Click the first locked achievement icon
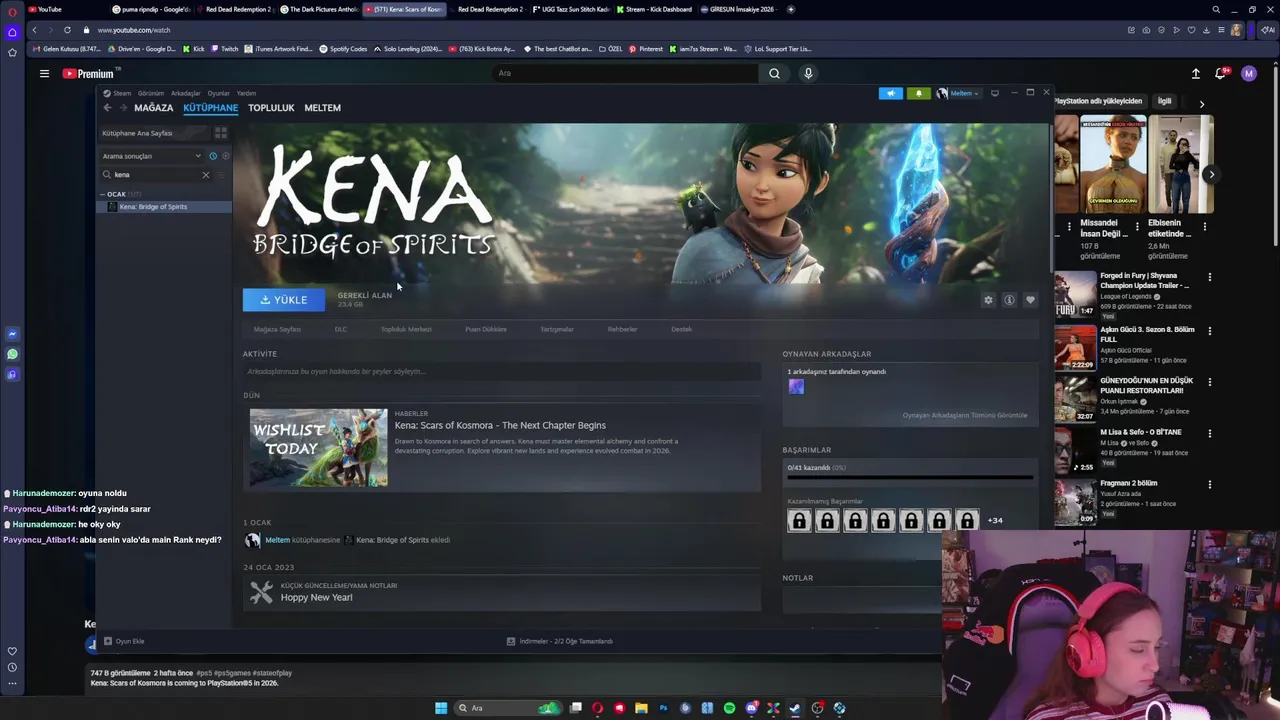Image resolution: width=1280 pixels, height=720 pixels. 799,520
